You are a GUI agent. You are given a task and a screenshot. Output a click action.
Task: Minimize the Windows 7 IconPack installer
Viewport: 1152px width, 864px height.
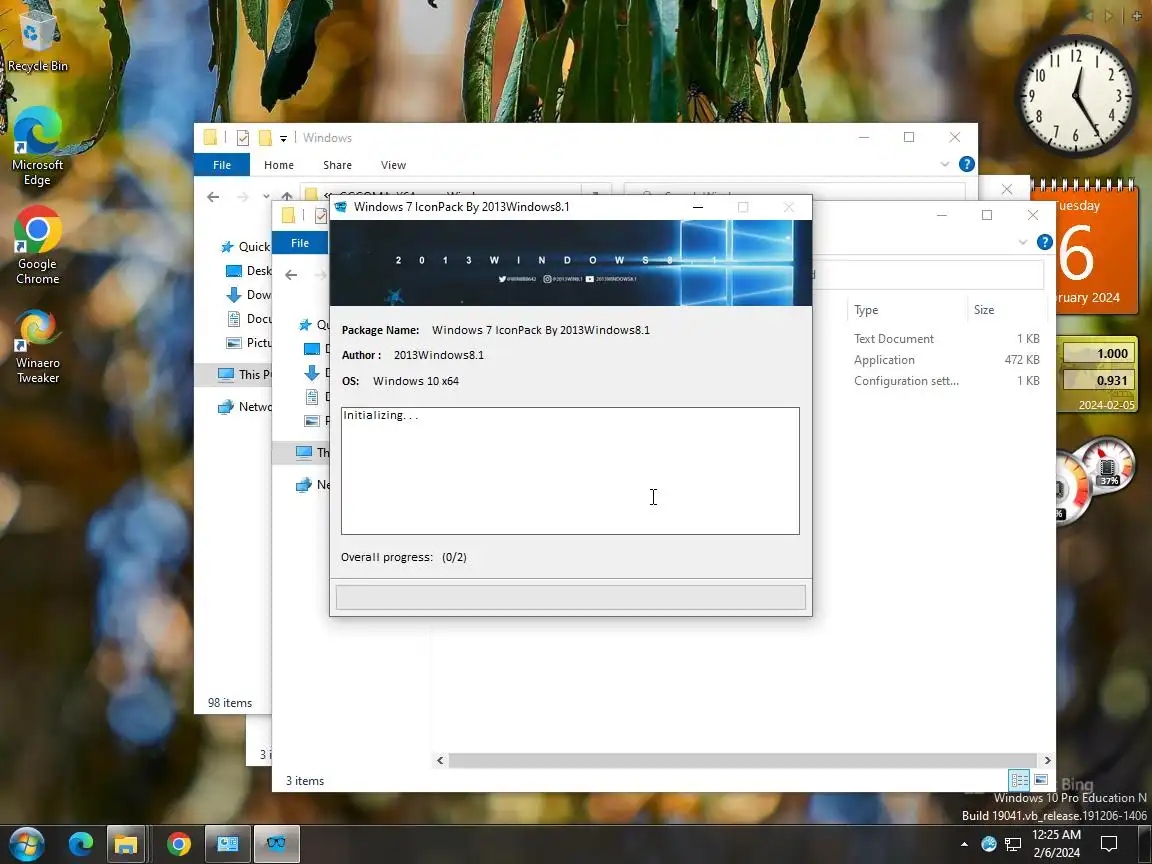click(x=698, y=207)
